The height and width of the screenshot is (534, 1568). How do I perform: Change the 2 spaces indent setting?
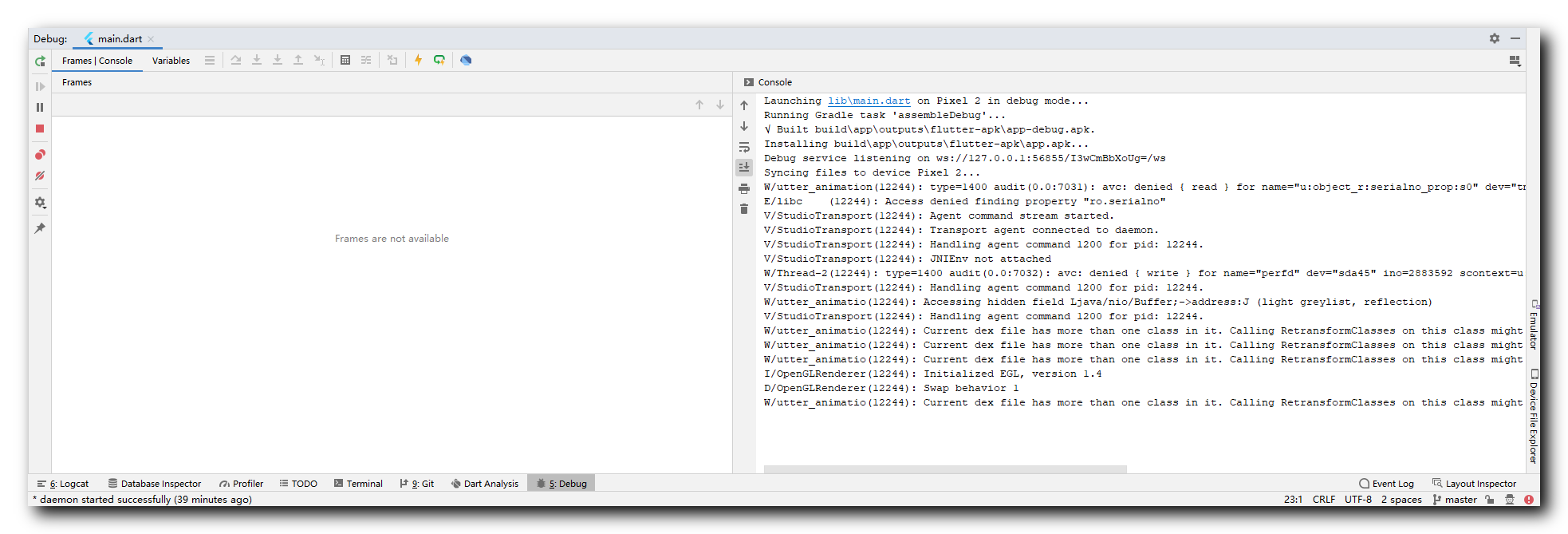click(x=1401, y=500)
